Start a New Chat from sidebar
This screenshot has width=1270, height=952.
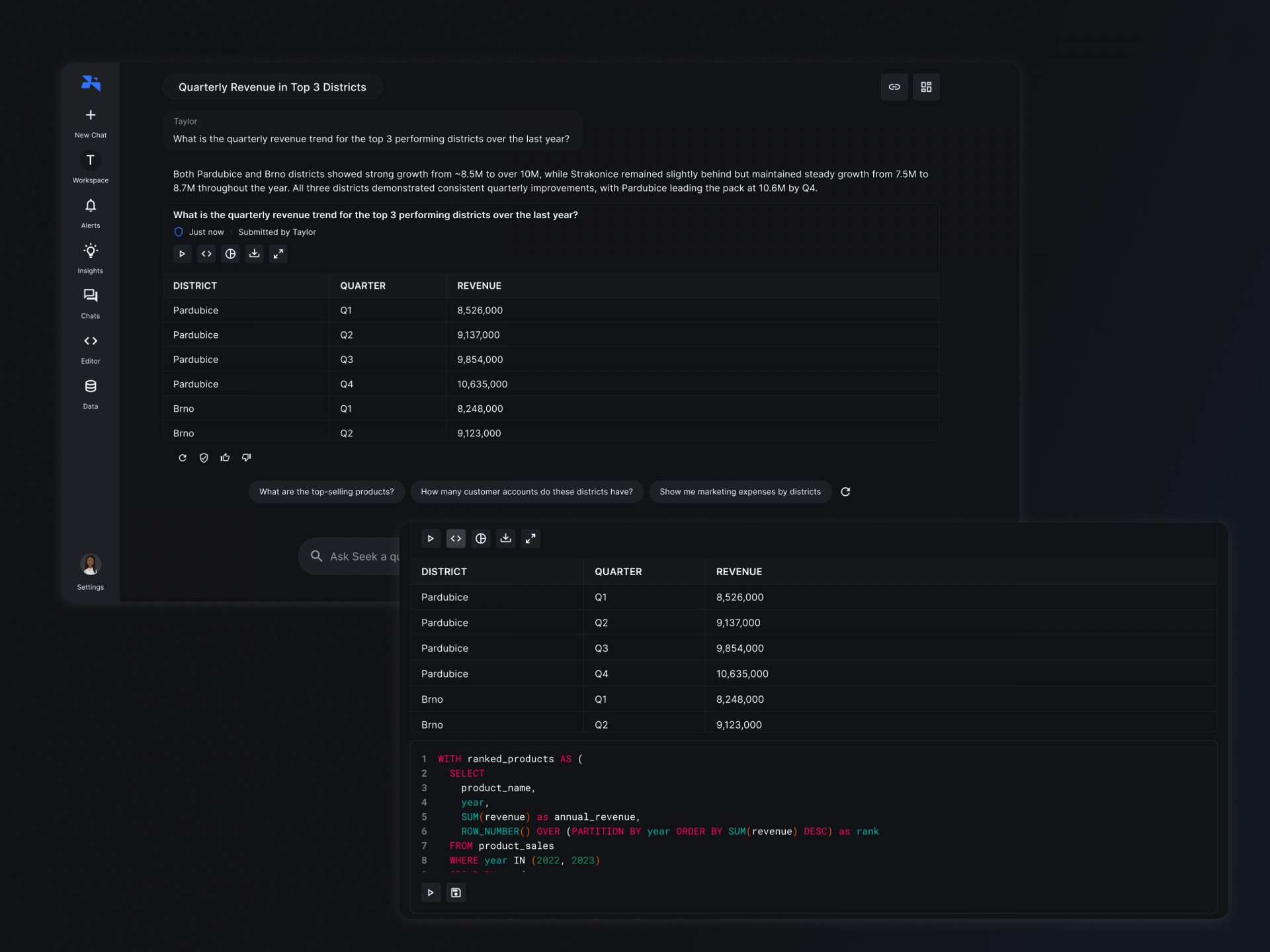pyautogui.click(x=91, y=122)
